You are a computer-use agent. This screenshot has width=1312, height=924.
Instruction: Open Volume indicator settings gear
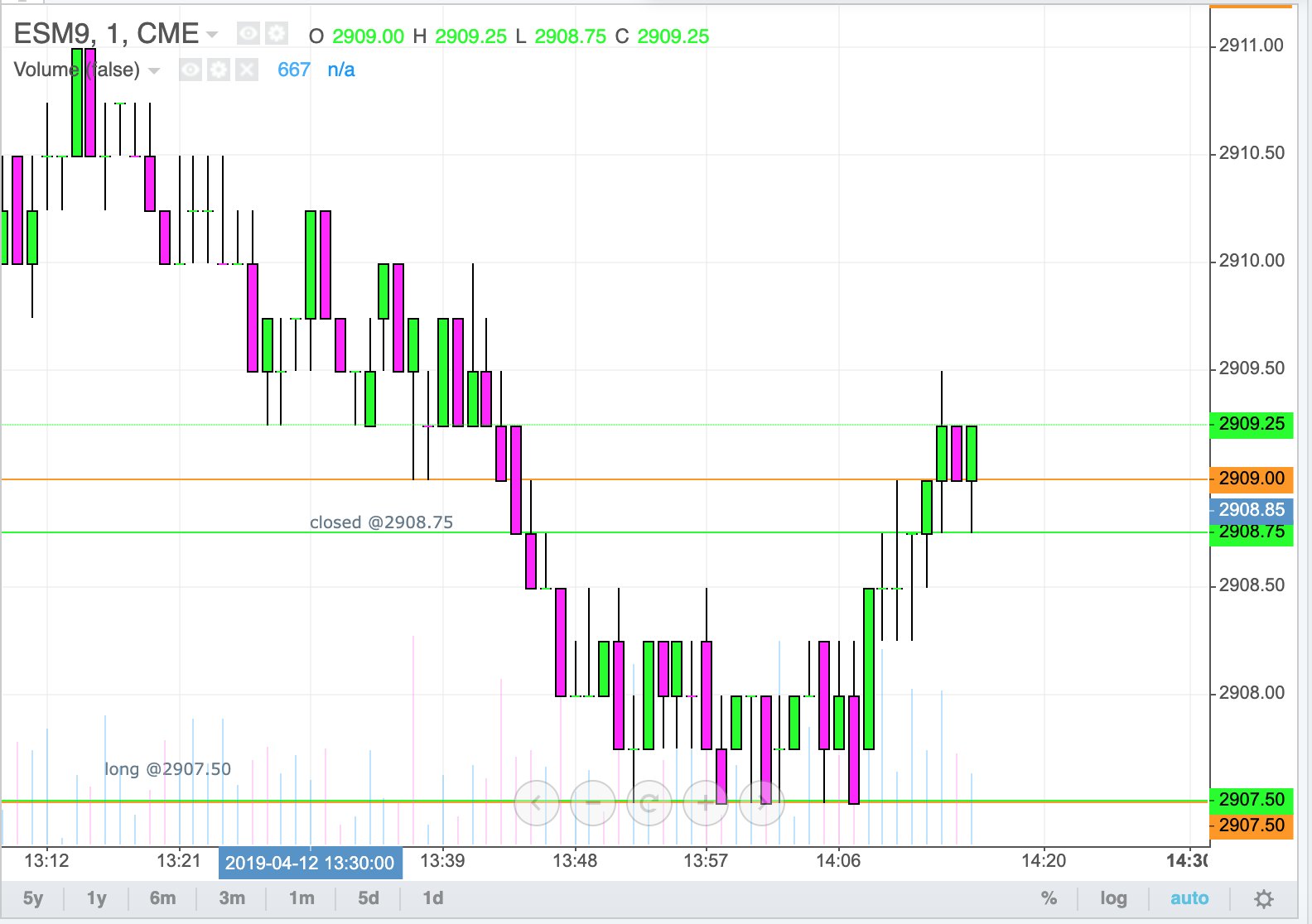[x=219, y=70]
